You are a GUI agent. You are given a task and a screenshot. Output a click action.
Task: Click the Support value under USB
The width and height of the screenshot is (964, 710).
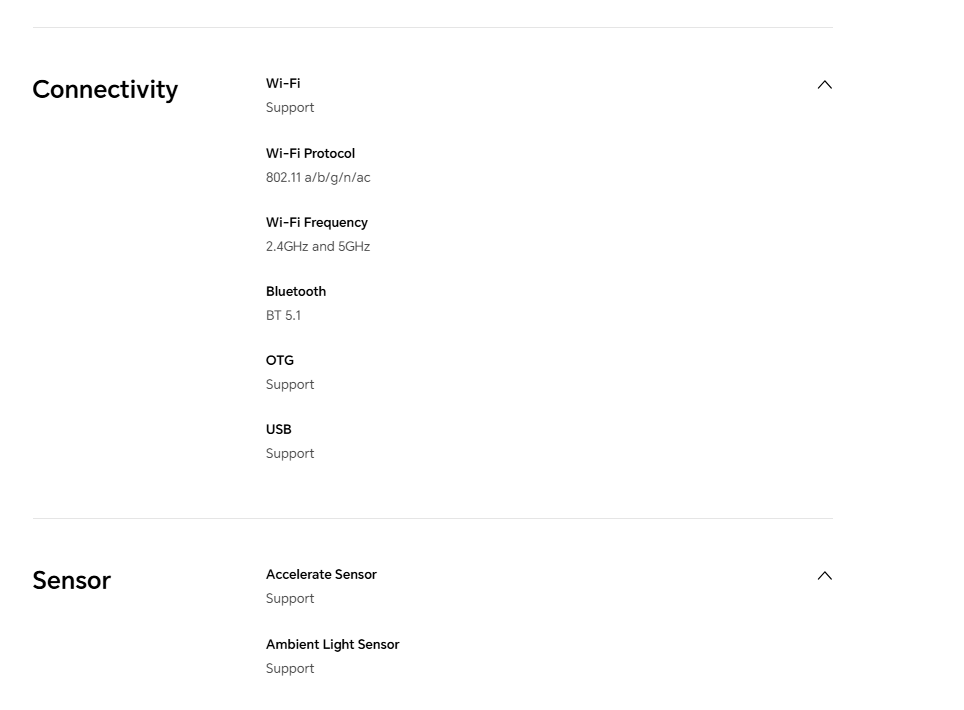pyautogui.click(x=290, y=454)
